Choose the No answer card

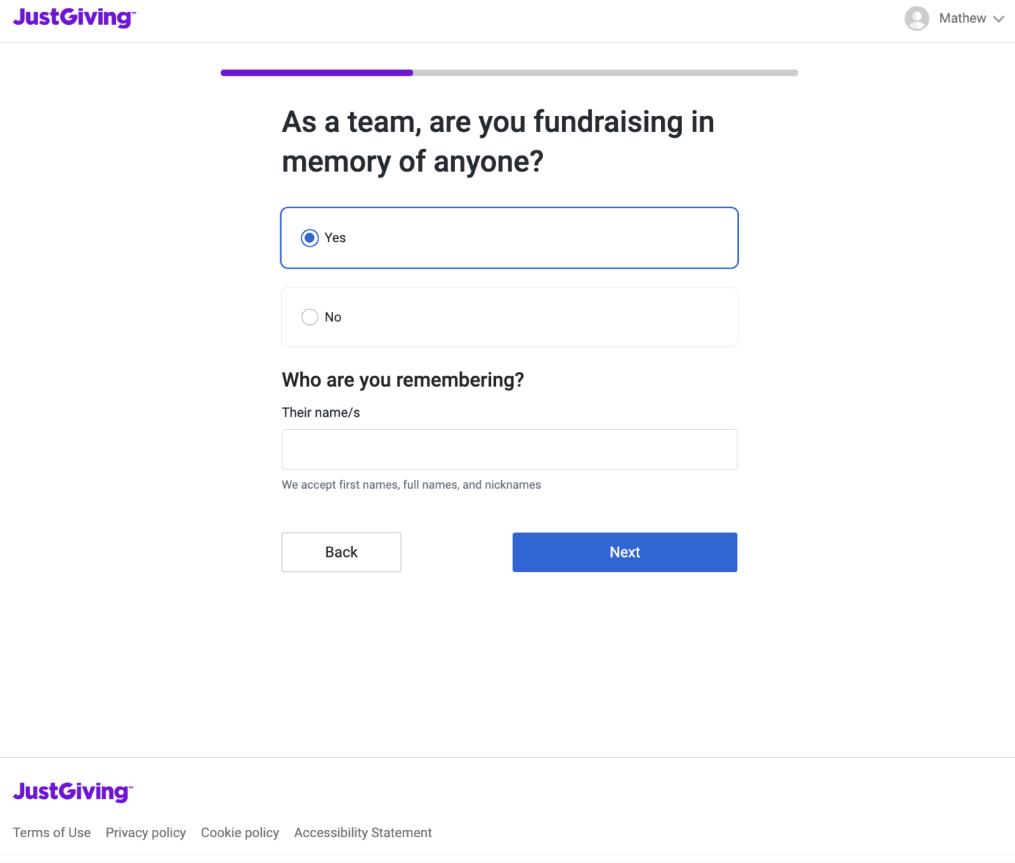509,316
